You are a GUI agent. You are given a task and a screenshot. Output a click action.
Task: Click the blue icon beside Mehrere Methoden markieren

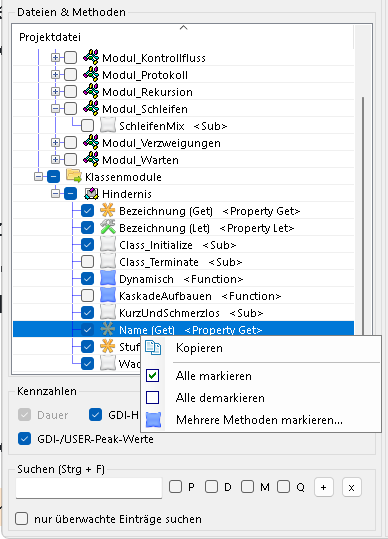pyautogui.click(x=153, y=420)
